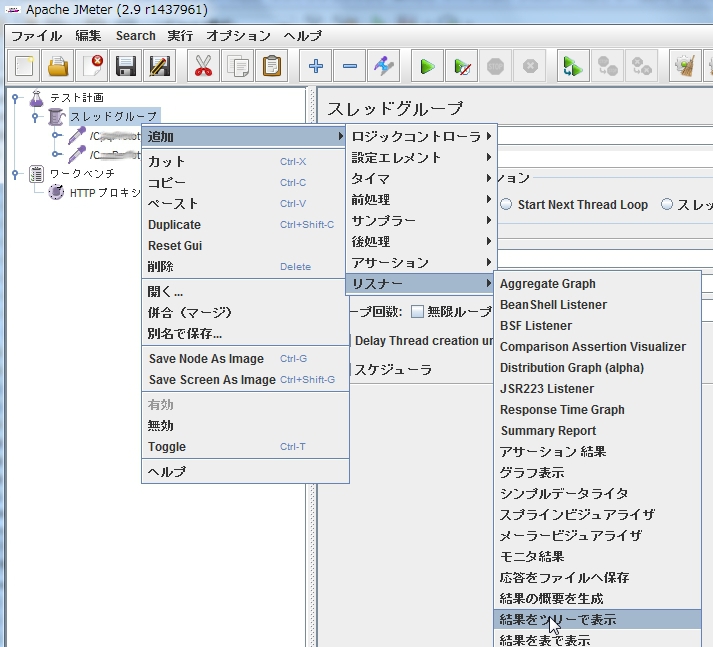Open the サンプラー submenu
Image resolution: width=713 pixels, height=647 pixels.
(421, 220)
